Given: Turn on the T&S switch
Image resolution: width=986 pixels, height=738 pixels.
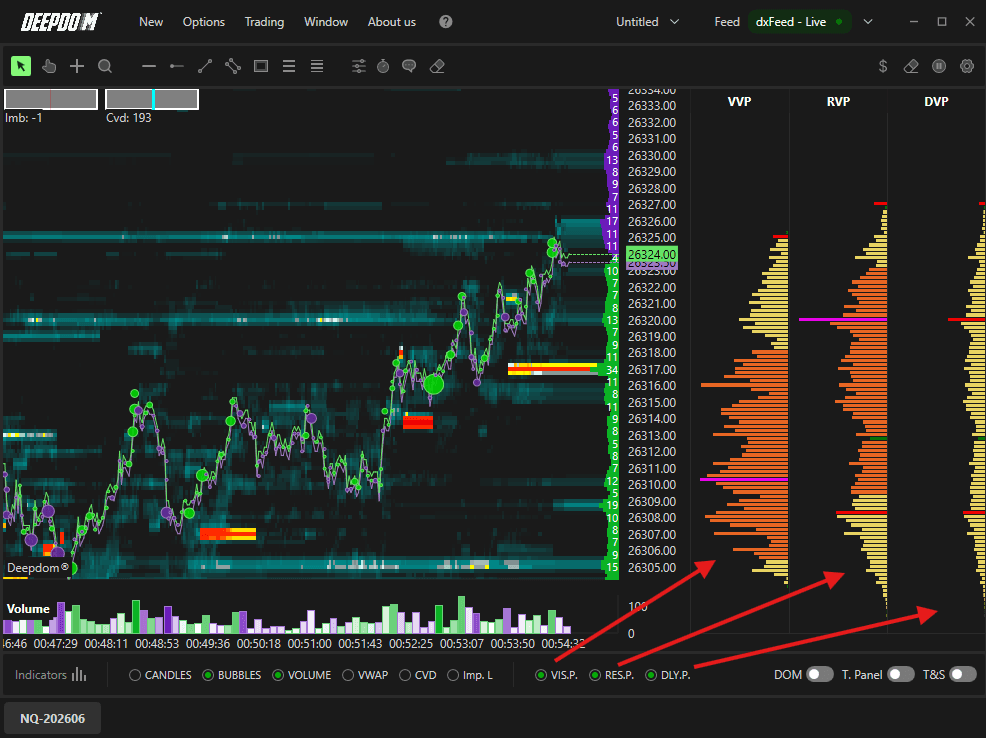Looking at the screenshot, I should (x=963, y=675).
